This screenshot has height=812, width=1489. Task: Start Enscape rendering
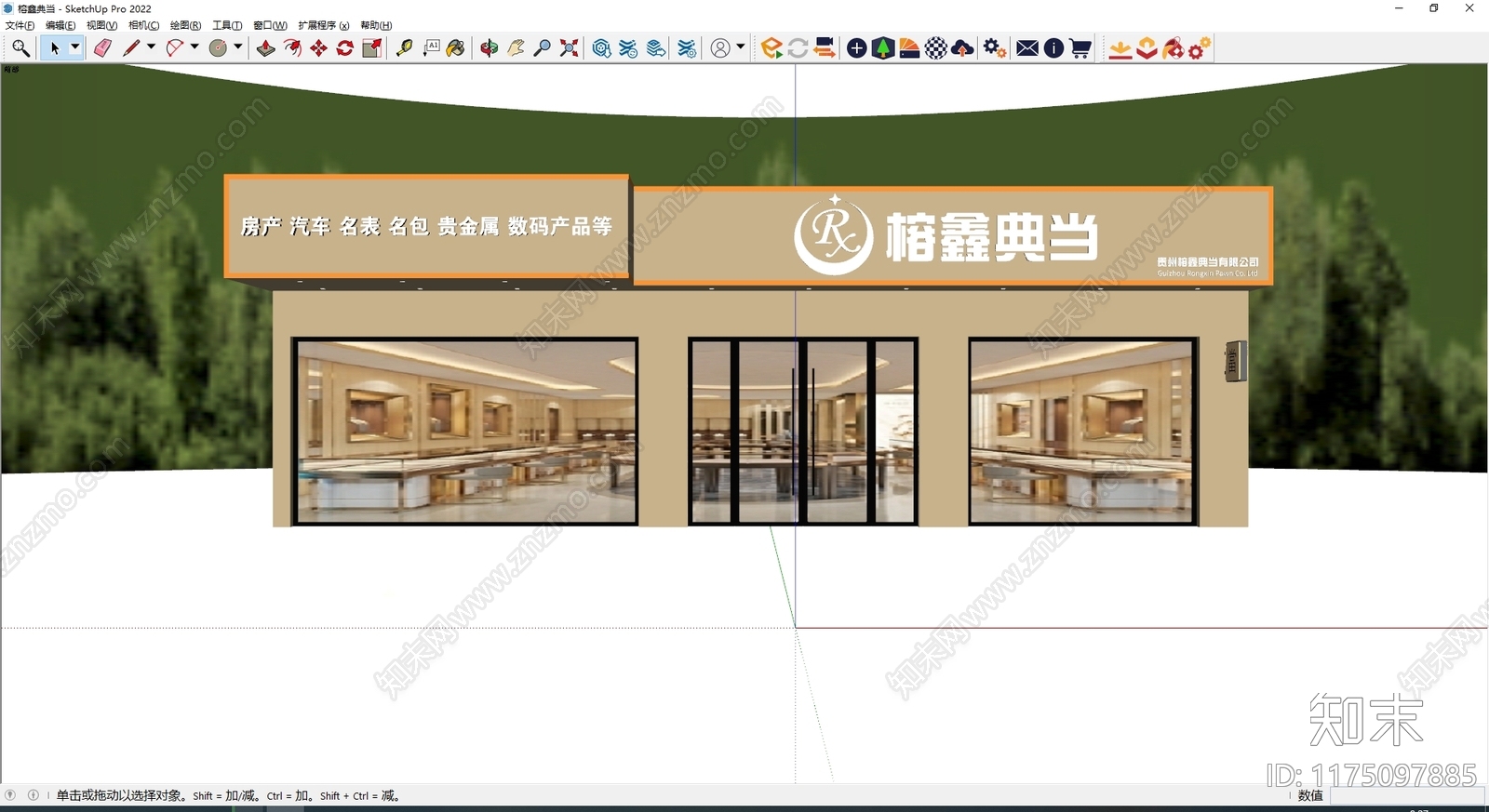tap(771, 48)
